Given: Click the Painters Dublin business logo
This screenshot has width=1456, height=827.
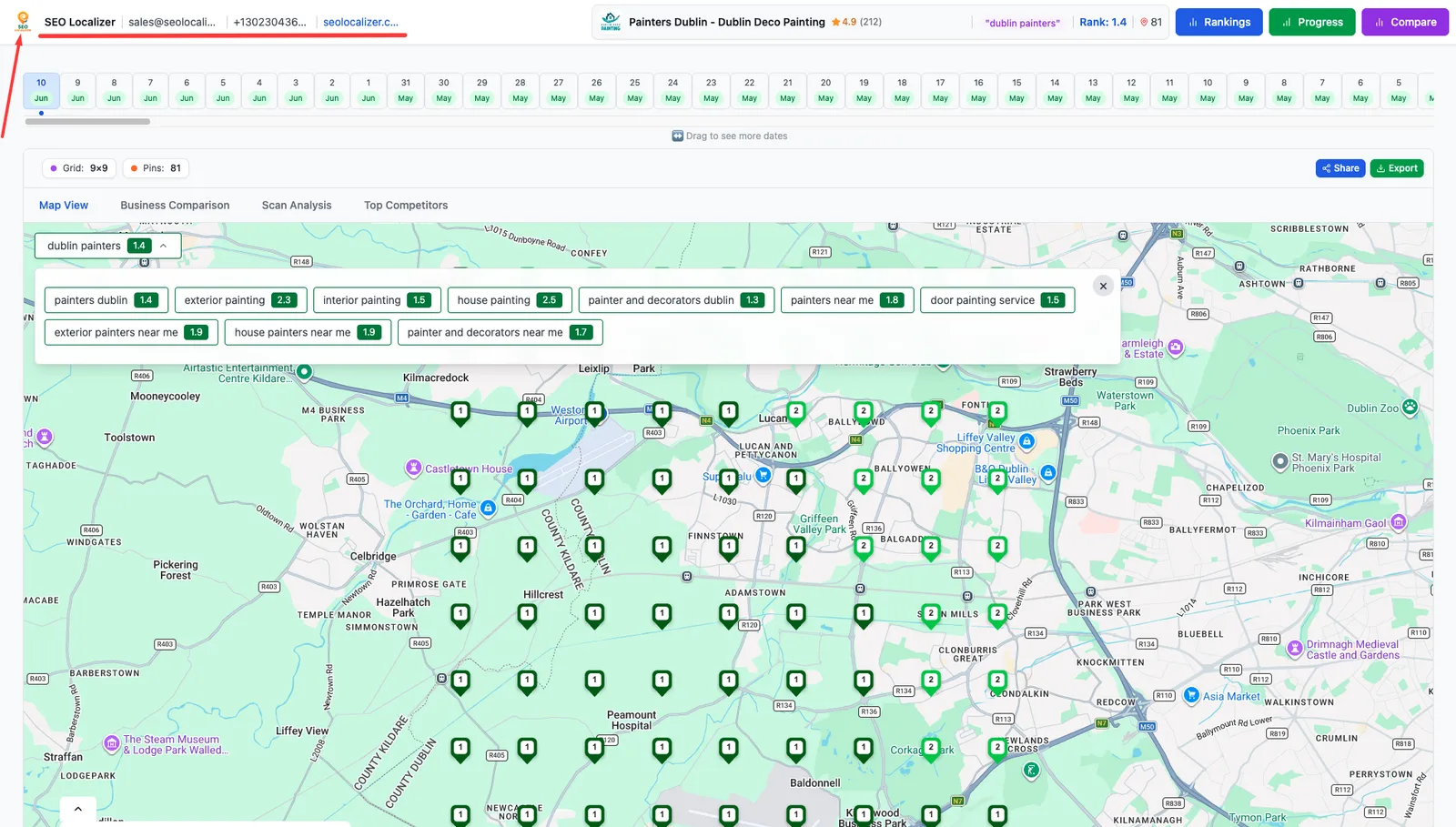Looking at the screenshot, I should 611,22.
